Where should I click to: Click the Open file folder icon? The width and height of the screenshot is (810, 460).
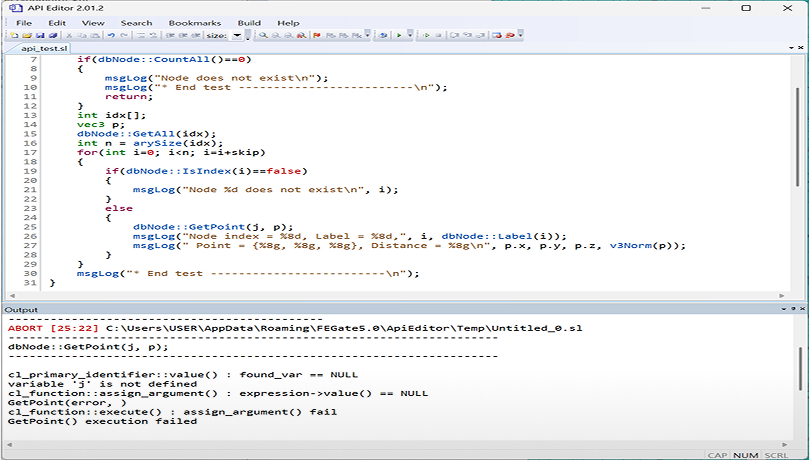coord(27,35)
